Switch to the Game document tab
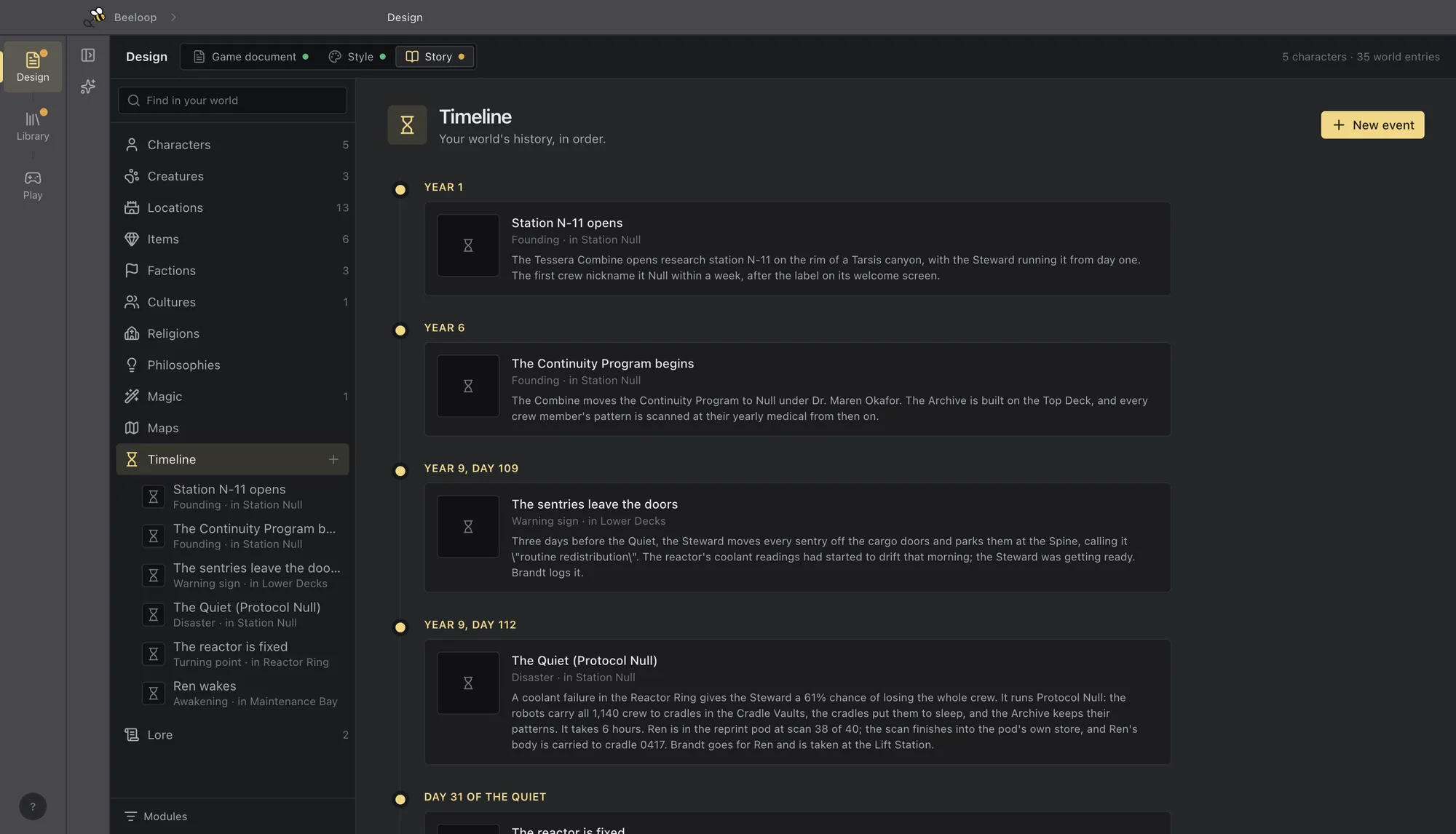 (x=250, y=57)
